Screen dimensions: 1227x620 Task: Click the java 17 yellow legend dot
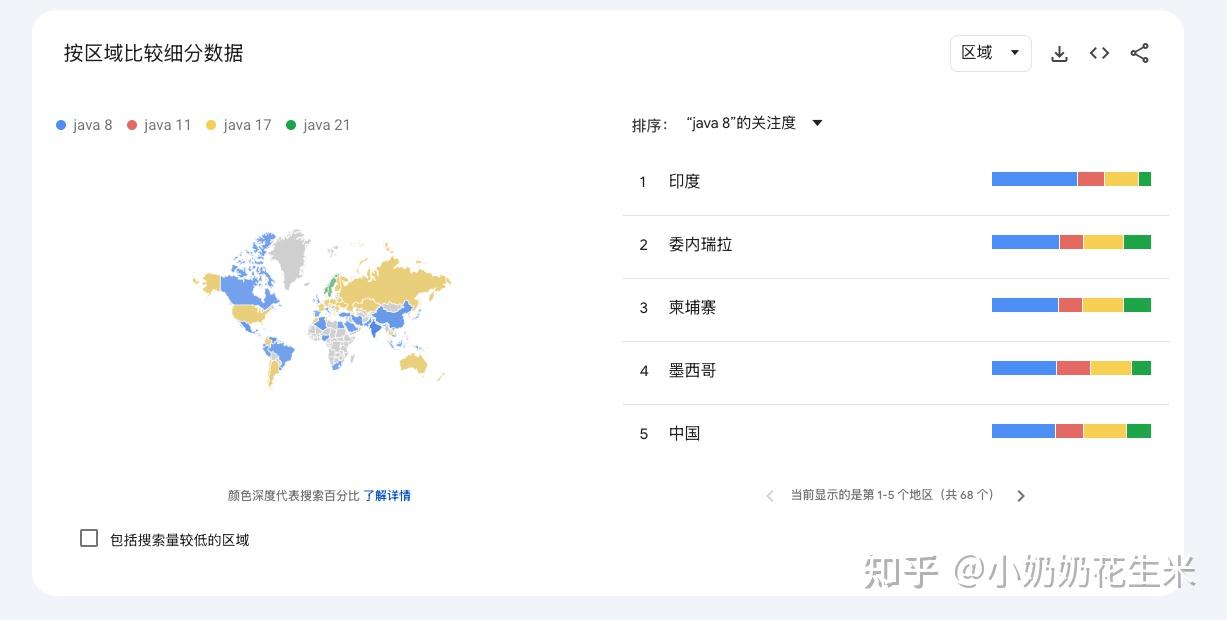(x=210, y=124)
